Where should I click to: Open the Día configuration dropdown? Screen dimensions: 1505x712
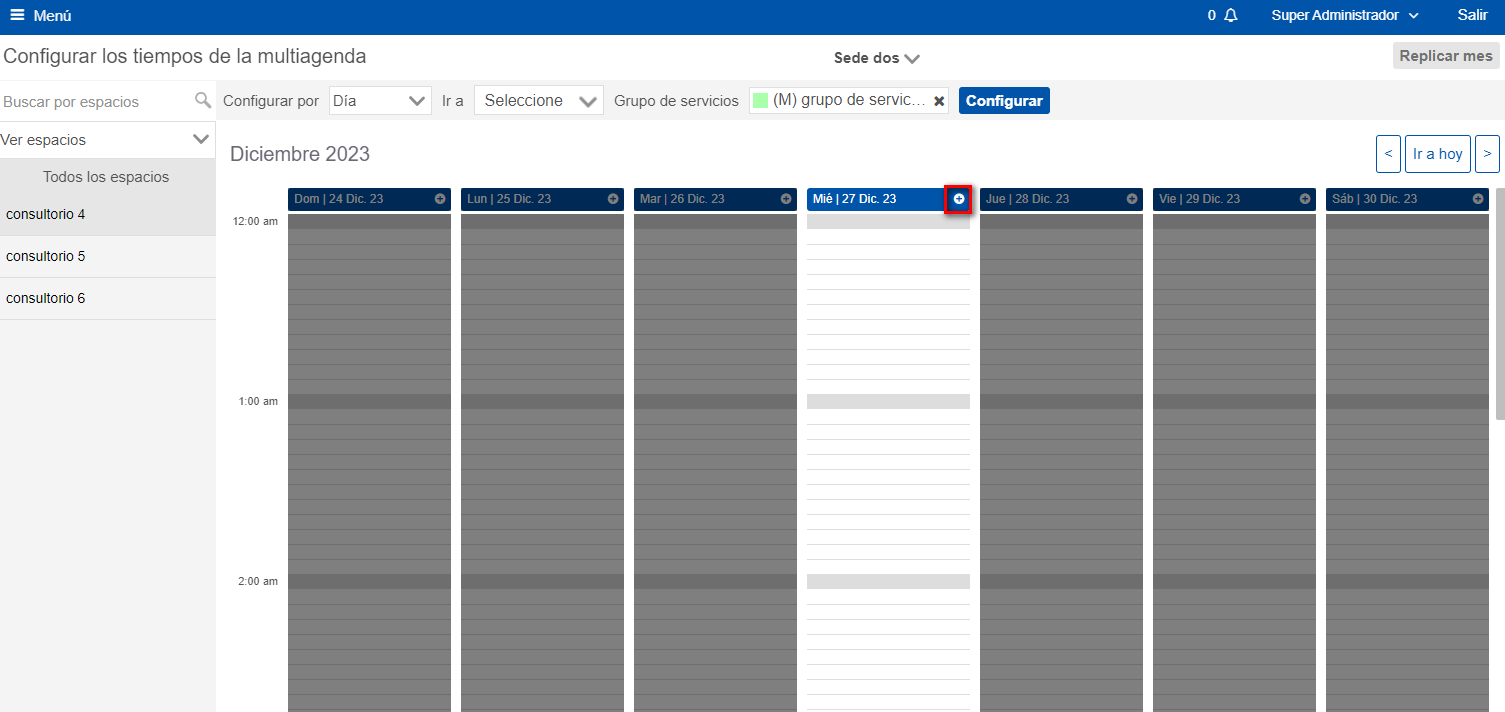[x=380, y=100]
